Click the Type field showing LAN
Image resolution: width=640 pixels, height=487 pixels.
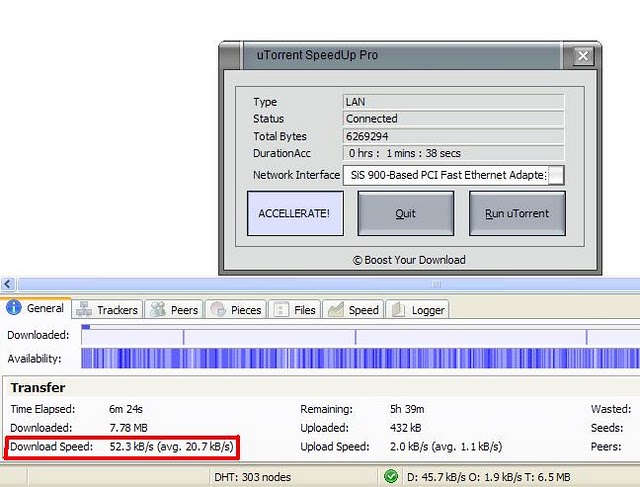click(x=453, y=102)
